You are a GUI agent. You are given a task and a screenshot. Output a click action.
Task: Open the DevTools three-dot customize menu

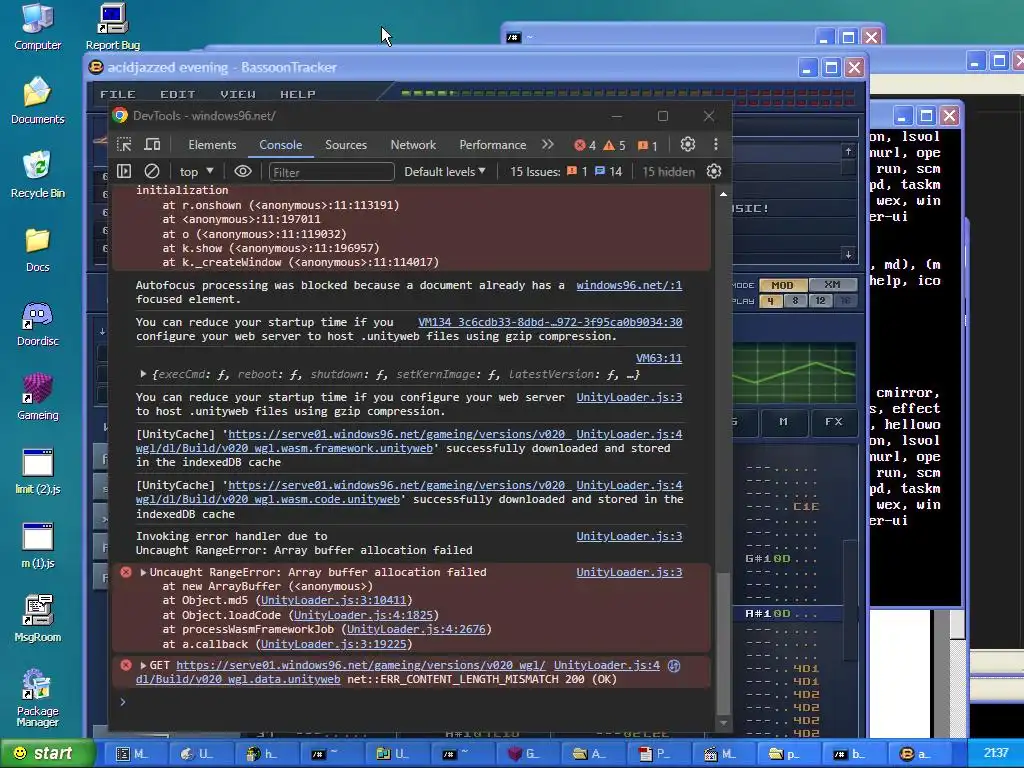point(716,144)
